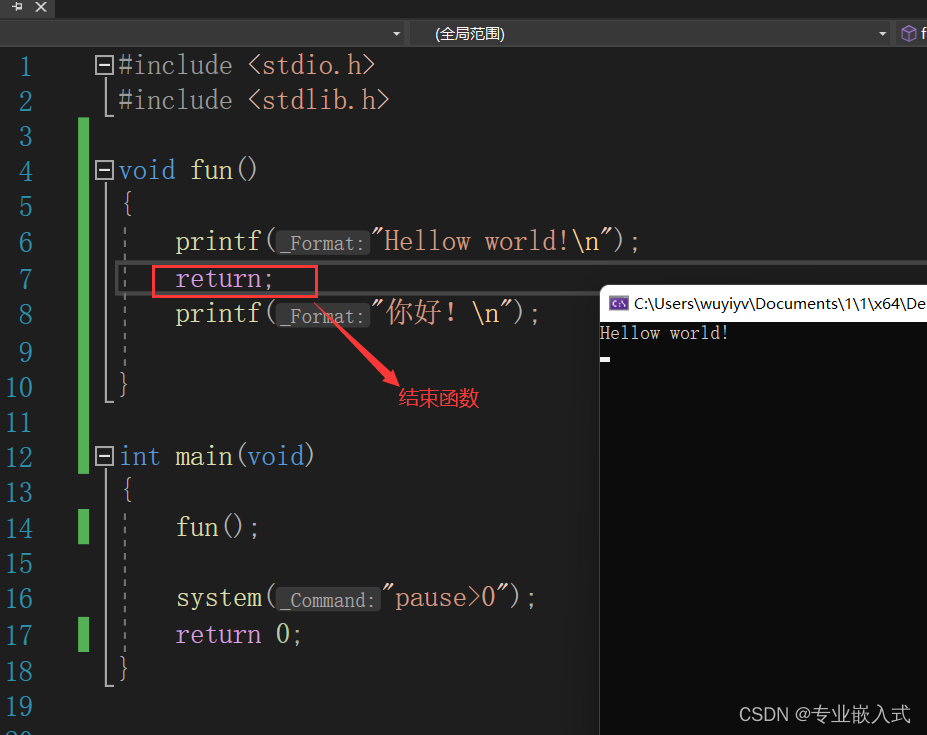
Task: Click the 'Hellow world!' console output
Action: (x=664, y=333)
